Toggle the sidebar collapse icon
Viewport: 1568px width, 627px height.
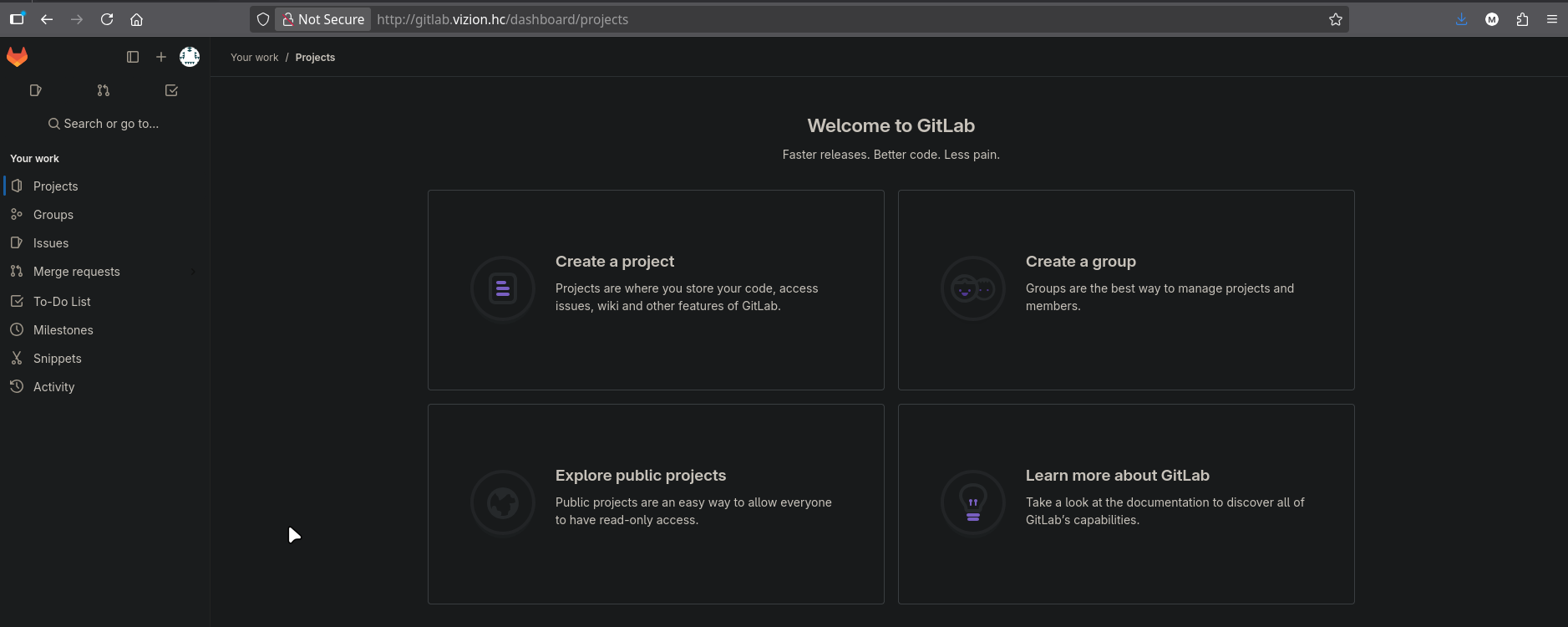point(133,57)
